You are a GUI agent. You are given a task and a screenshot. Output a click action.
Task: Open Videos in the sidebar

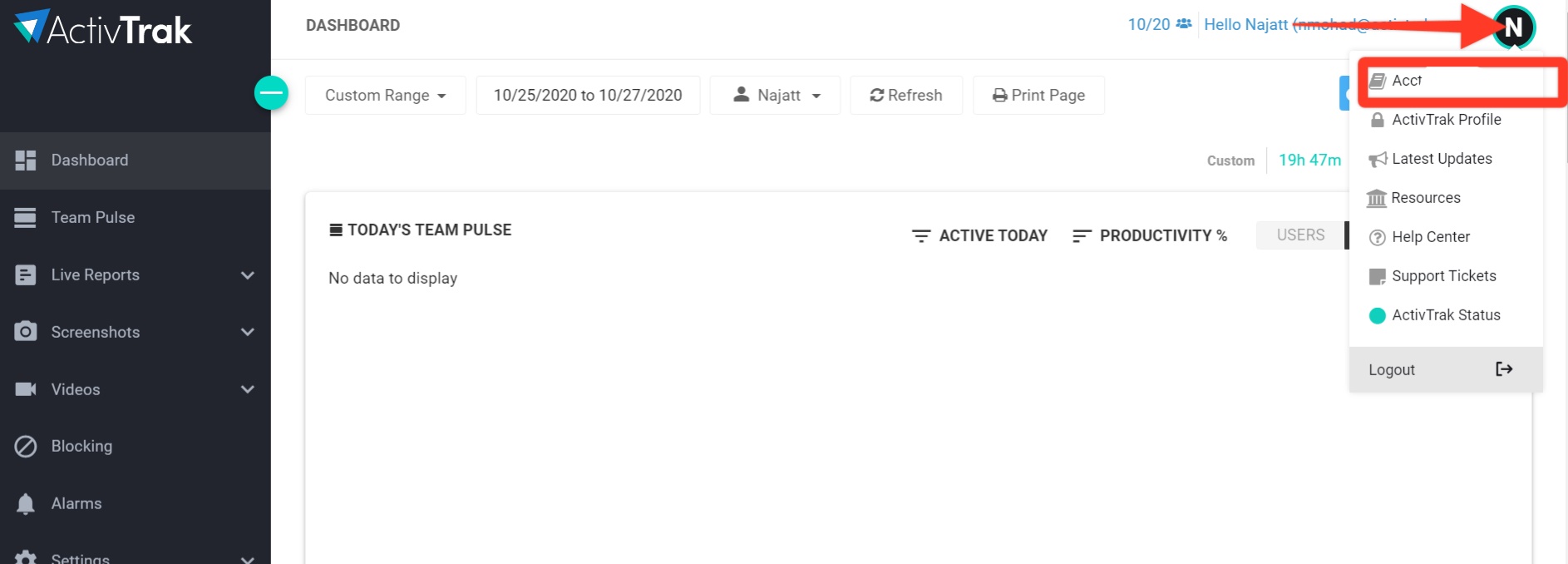[135, 389]
